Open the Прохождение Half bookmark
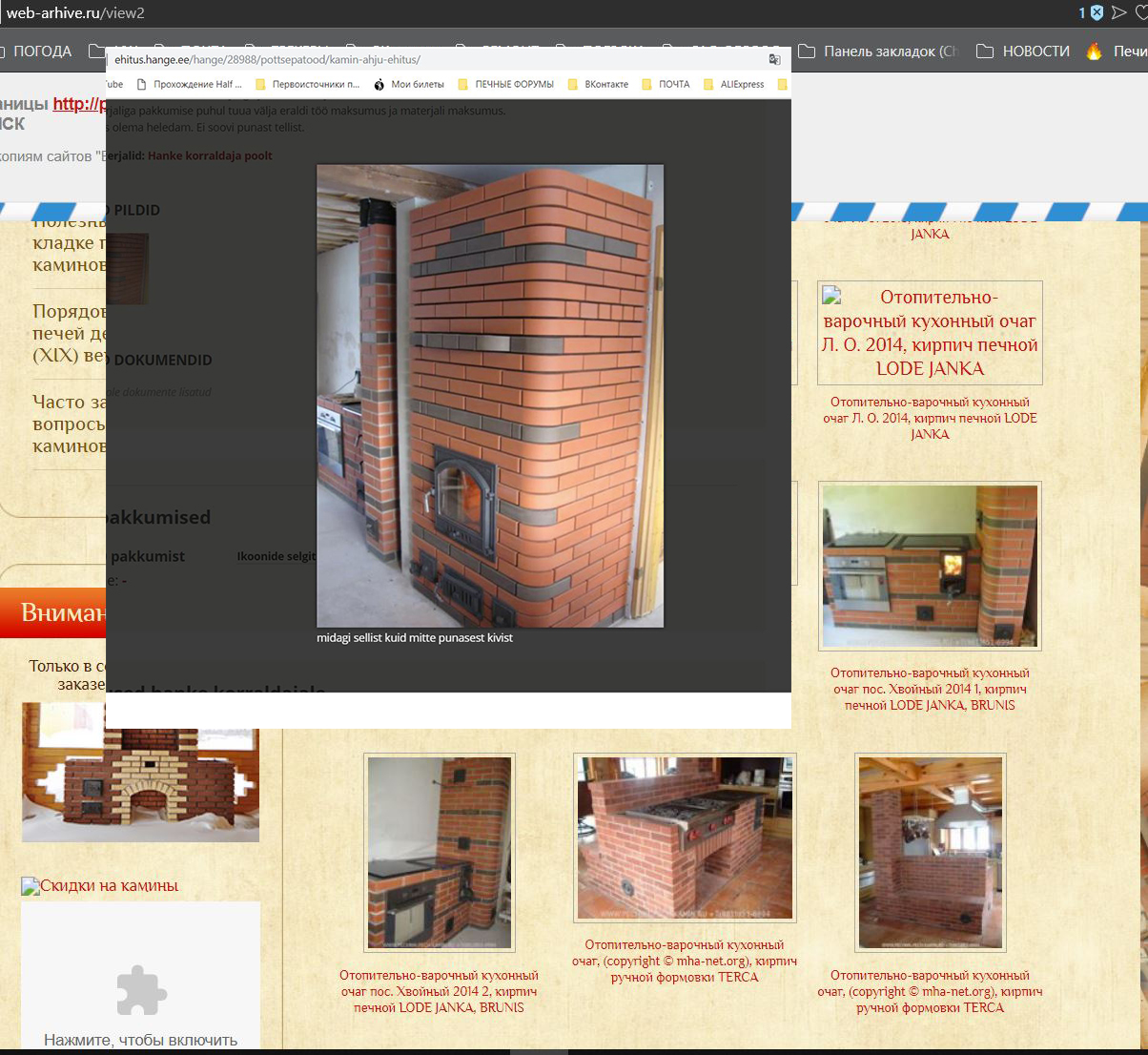Screen dimensions: 1148x1055 click(x=190, y=84)
